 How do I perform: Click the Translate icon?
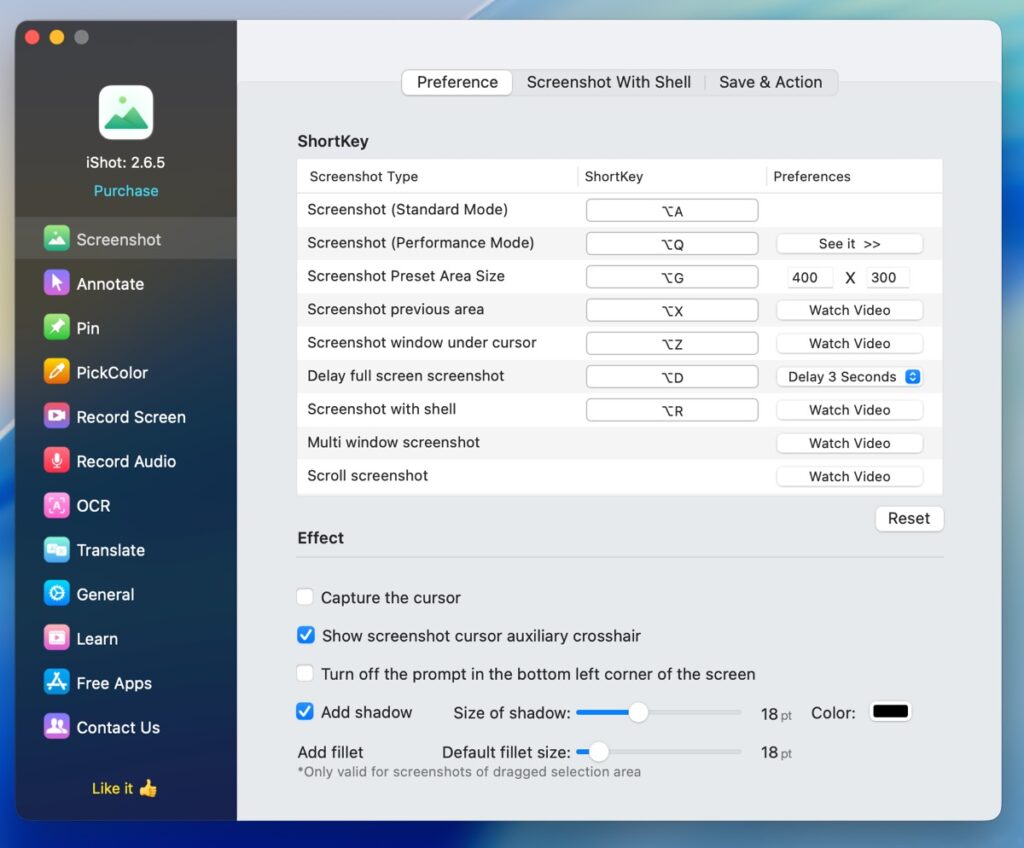point(57,549)
